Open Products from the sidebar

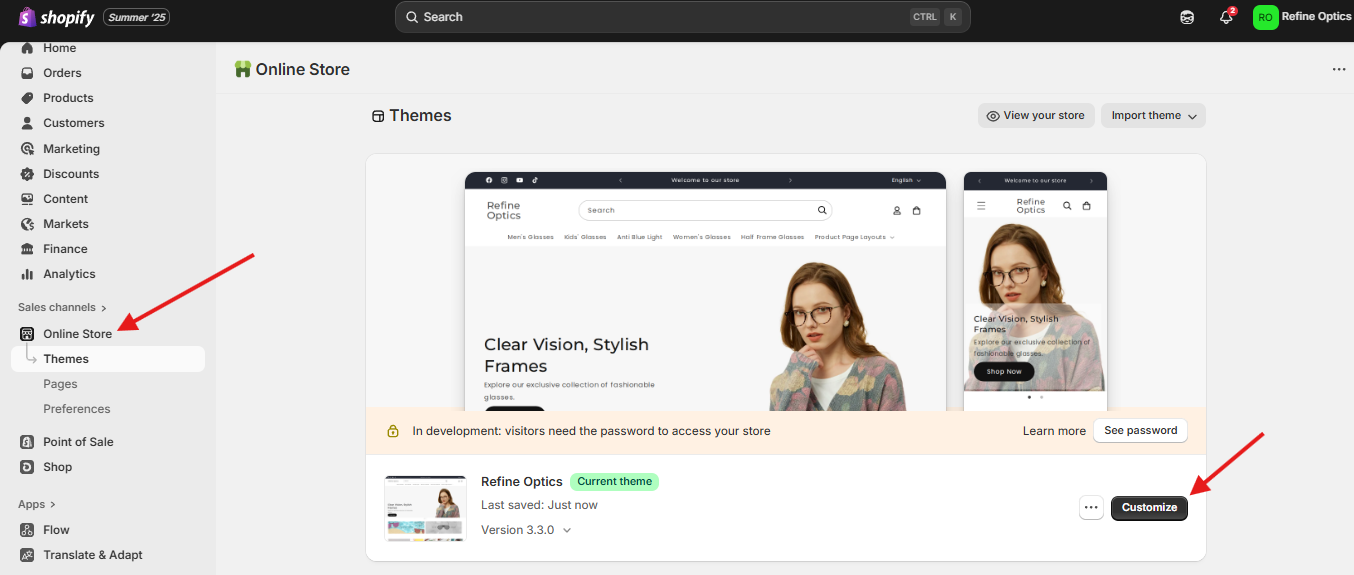68,98
